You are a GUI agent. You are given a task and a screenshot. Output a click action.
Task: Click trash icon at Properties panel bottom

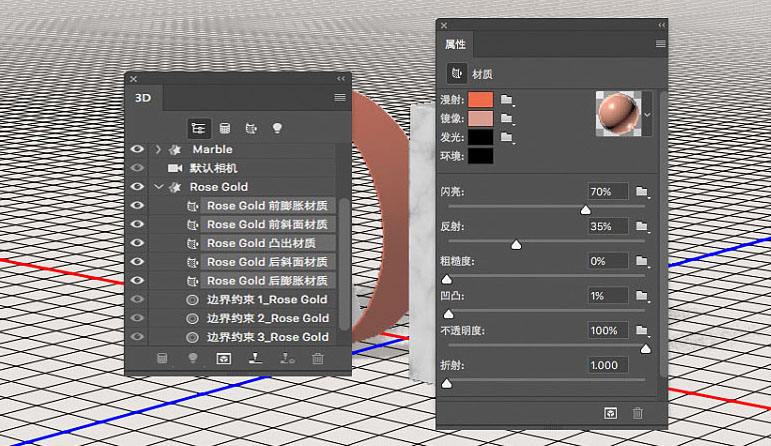pos(638,413)
